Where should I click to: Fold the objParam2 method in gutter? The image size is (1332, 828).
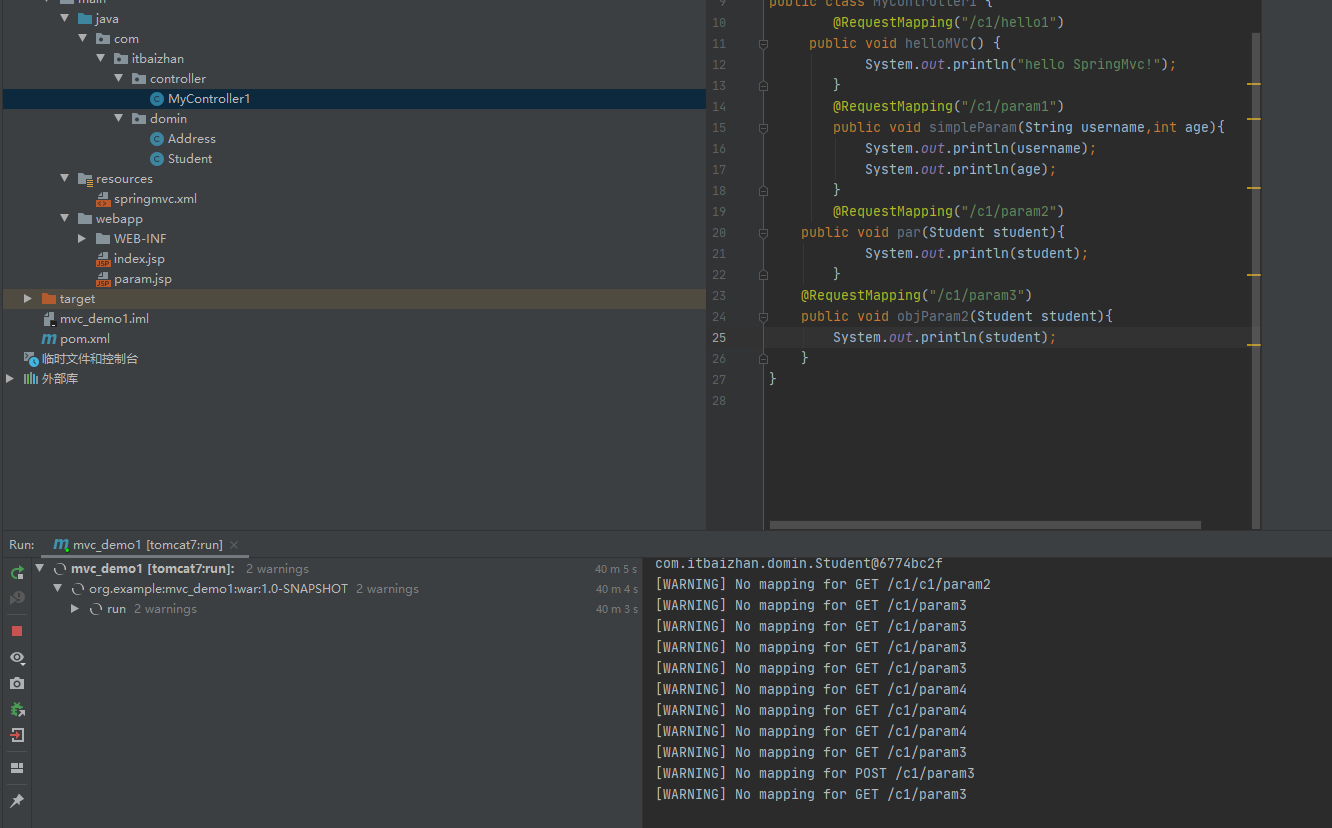click(x=763, y=317)
